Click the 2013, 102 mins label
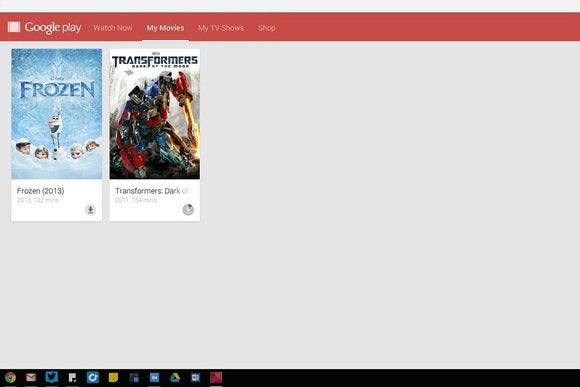The image size is (580, 387). [37, 200]
